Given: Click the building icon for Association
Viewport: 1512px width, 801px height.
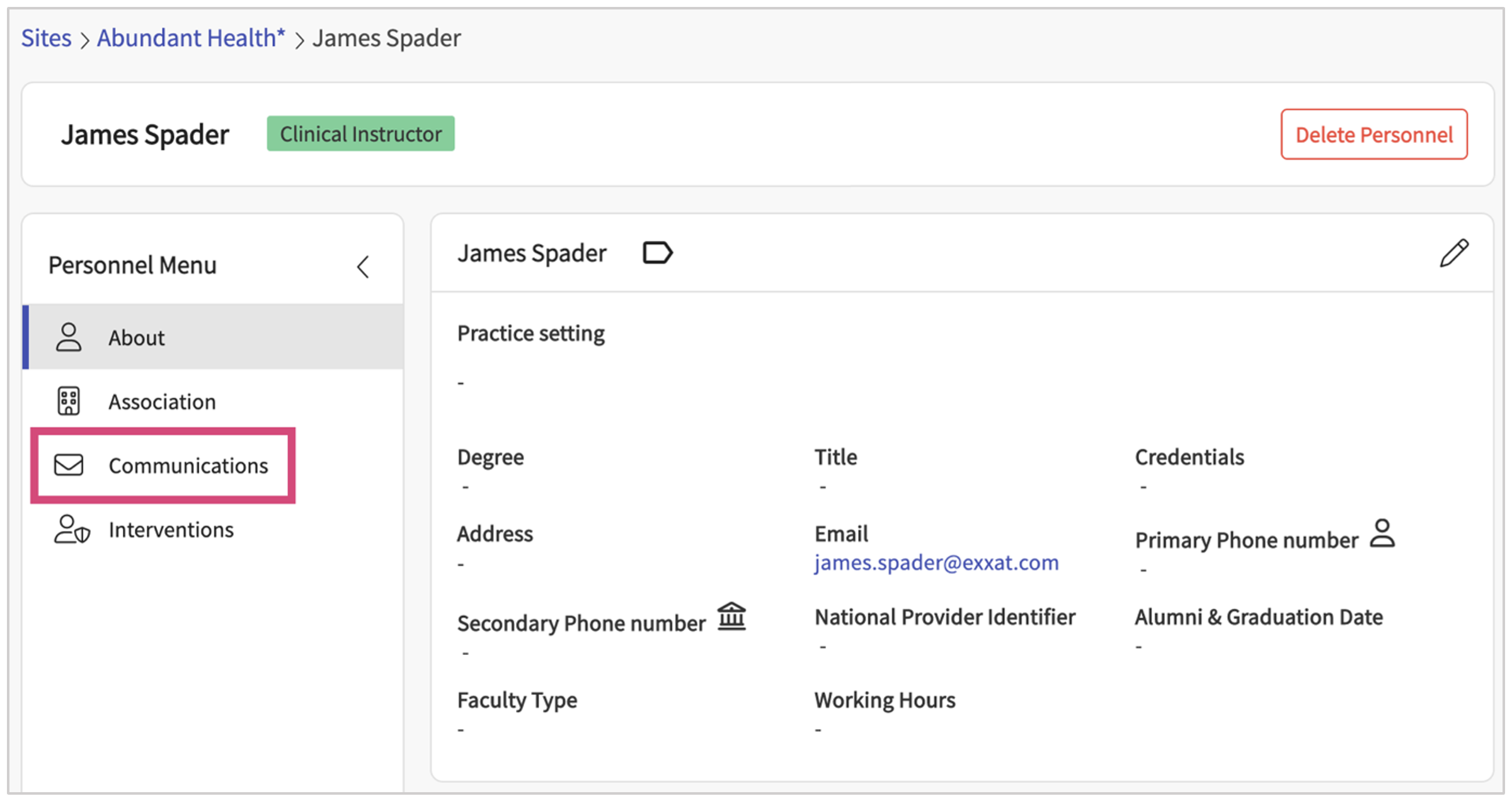Looking at the screenshot, I should click(x=69, y=401).
